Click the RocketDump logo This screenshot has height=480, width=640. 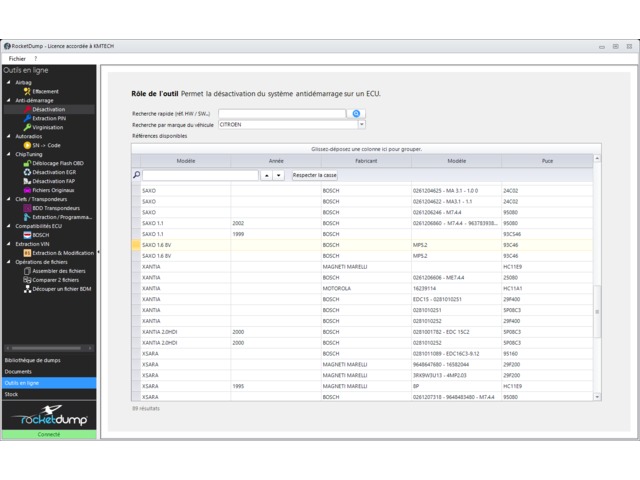49,416
